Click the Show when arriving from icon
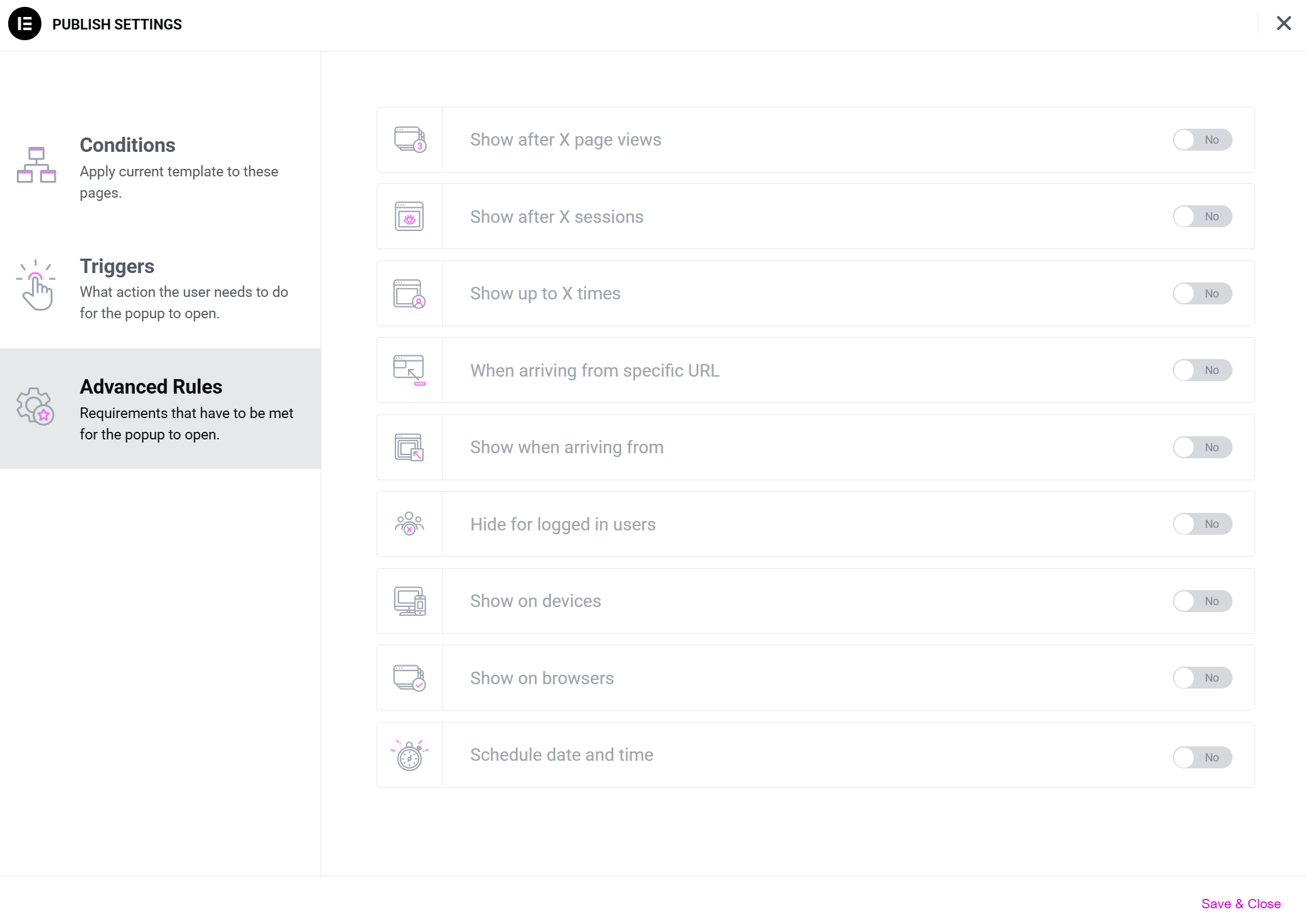Viewport: 1306px width, 924px height. click(409, 448)
